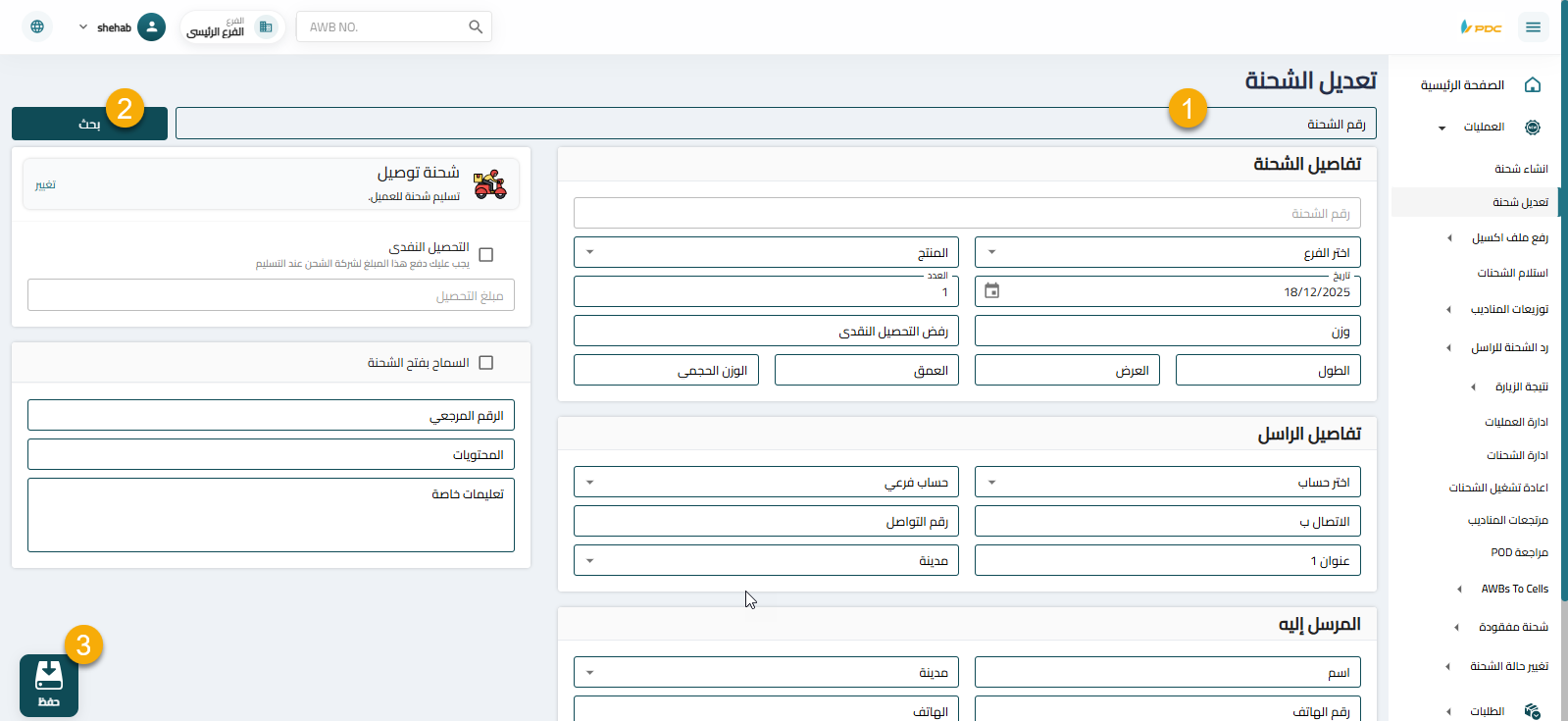Click the home icon beside الصفحة الرئيسية

click(x=1533, y=85)
